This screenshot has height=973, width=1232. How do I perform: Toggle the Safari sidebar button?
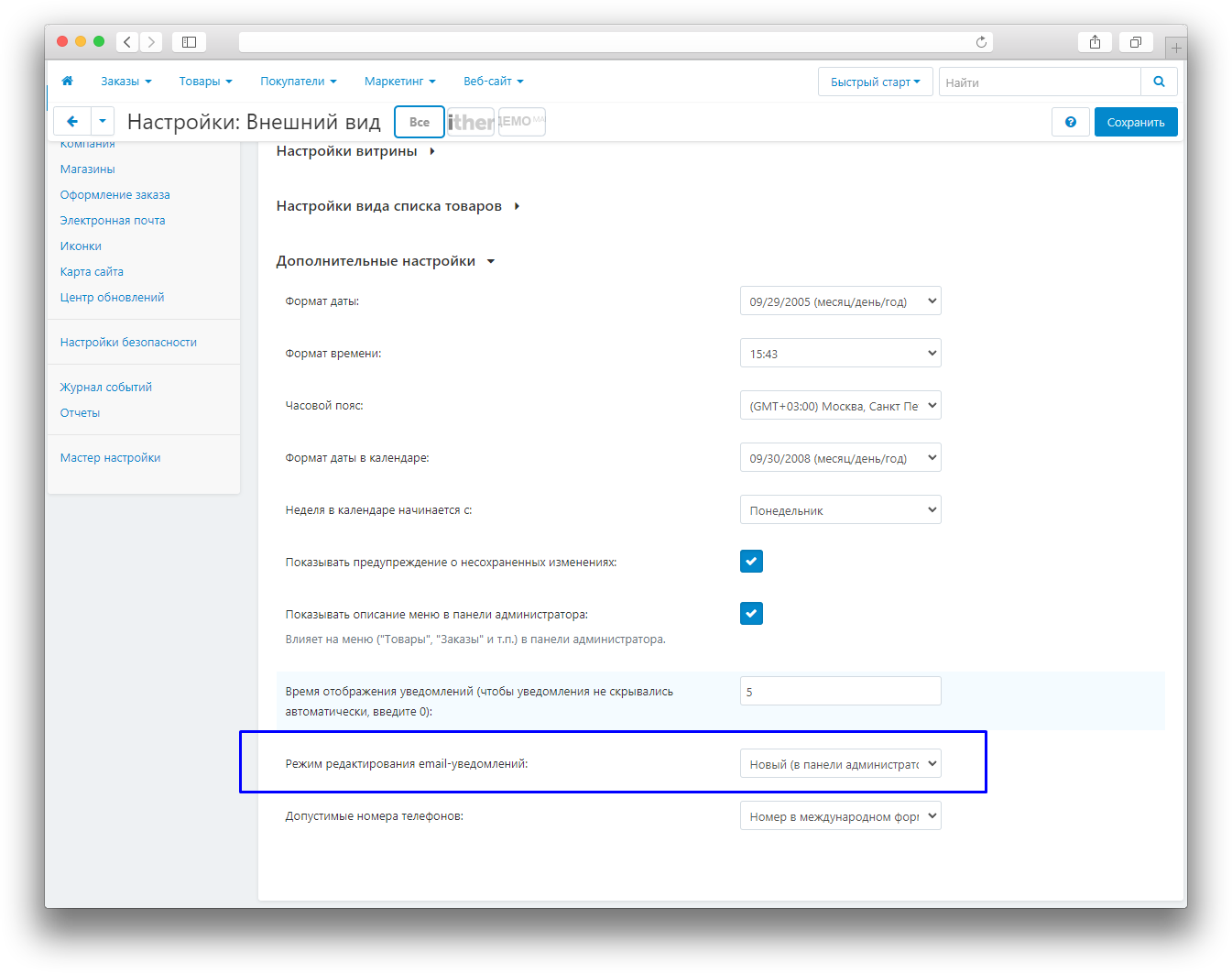coord(190,42)
